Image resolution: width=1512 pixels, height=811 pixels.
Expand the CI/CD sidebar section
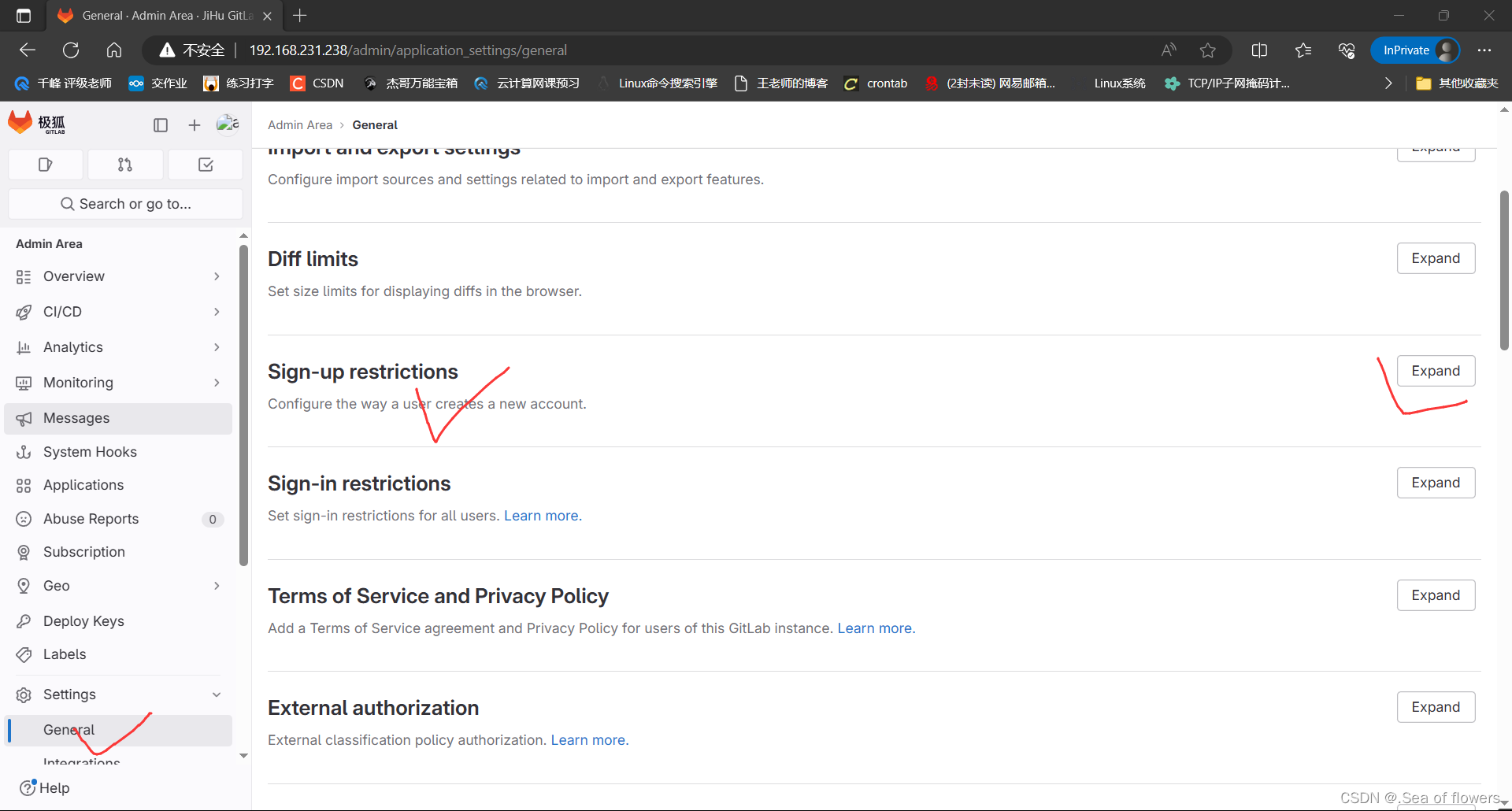tap(118, 312)
